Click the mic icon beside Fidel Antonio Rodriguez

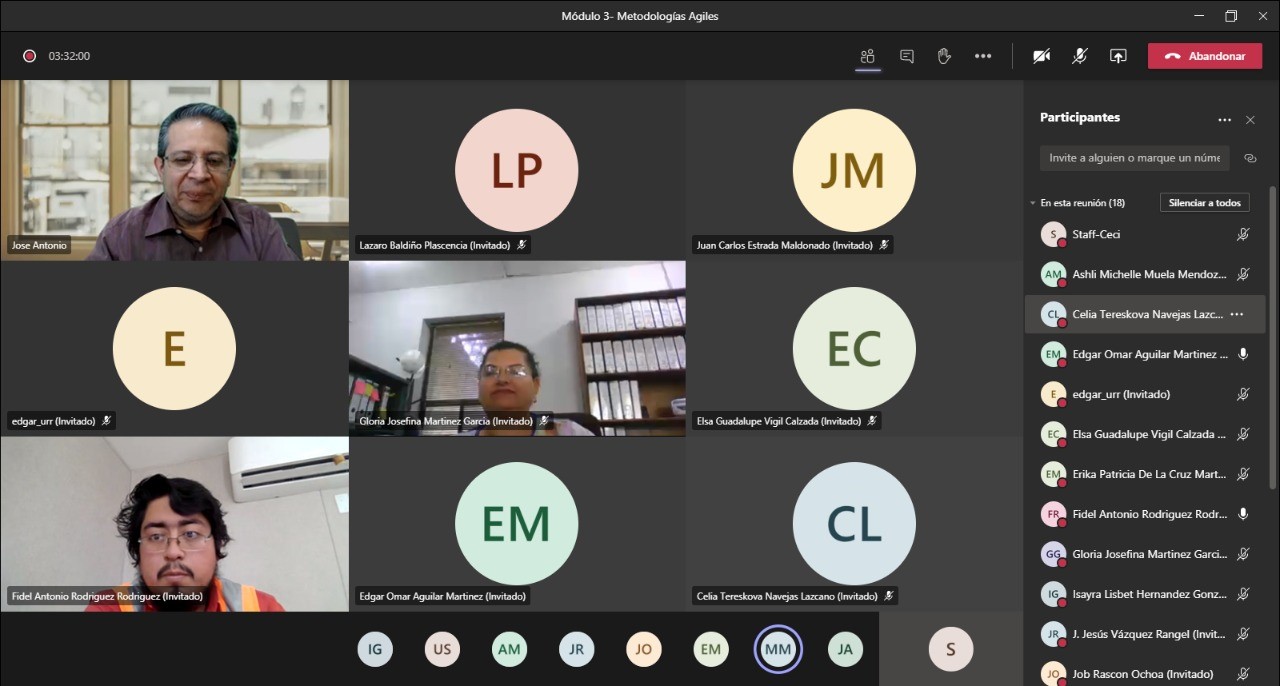tap(1243, 514)
